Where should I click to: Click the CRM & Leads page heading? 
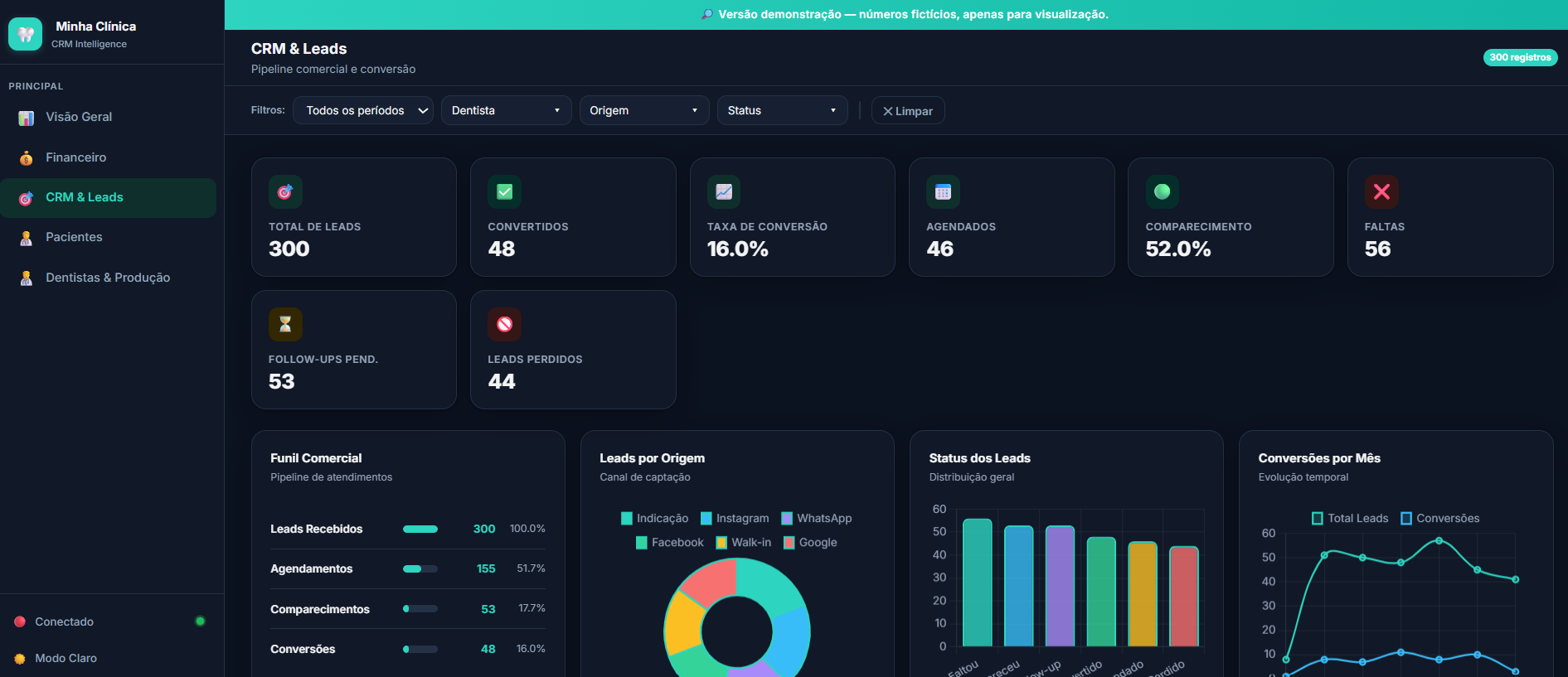click(299, 49)
